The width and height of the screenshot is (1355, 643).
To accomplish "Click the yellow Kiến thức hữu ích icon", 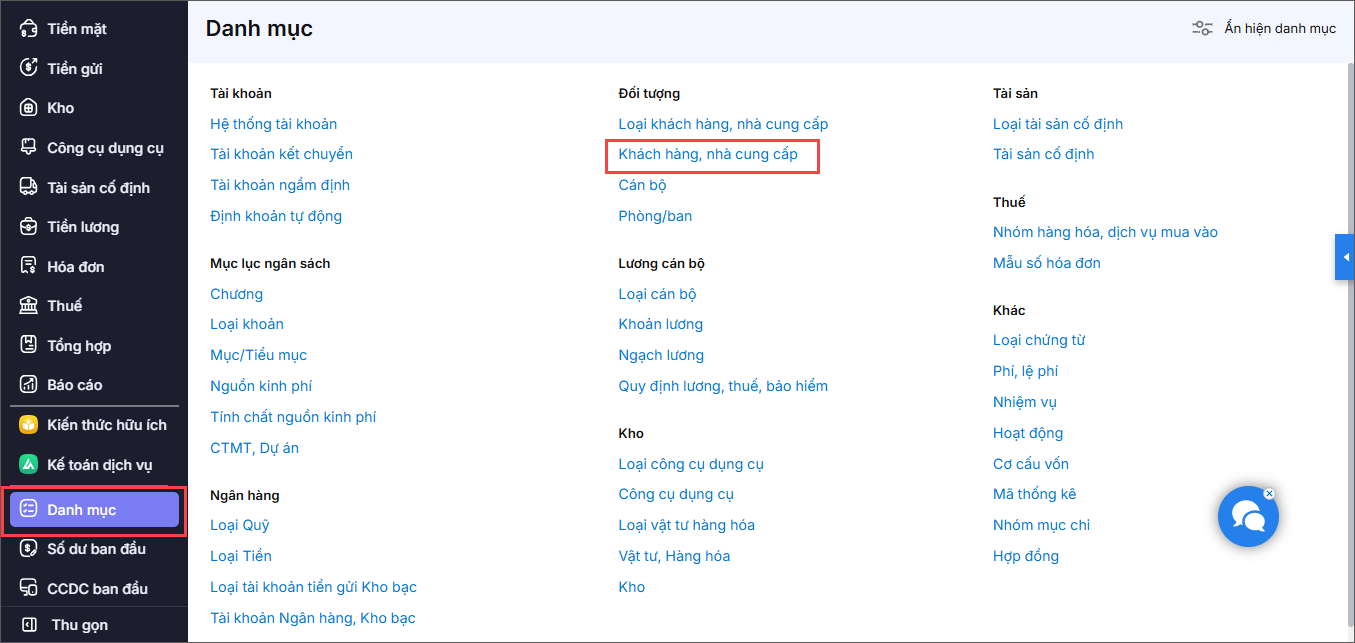I will pyautogui.click(x=29, y=425).
